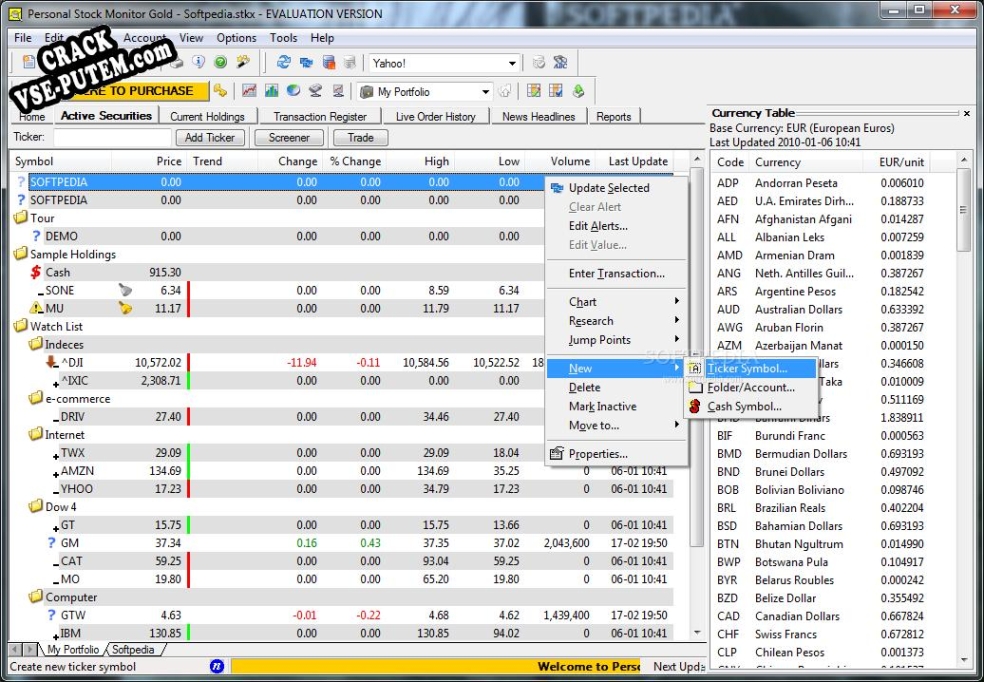The image size is (984, 682).
Task: Select Update Selected in context menu
Action: [615, 188]
